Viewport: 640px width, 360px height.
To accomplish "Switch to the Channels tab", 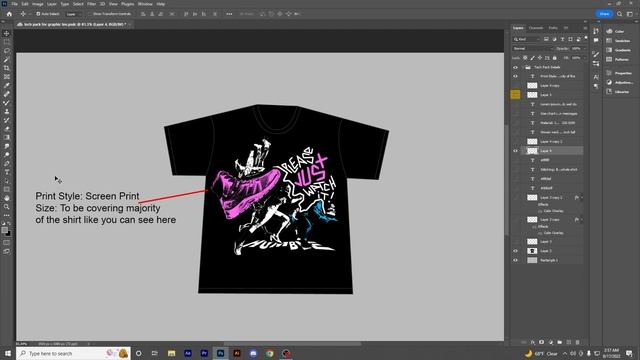I will (x=536, y=28).
